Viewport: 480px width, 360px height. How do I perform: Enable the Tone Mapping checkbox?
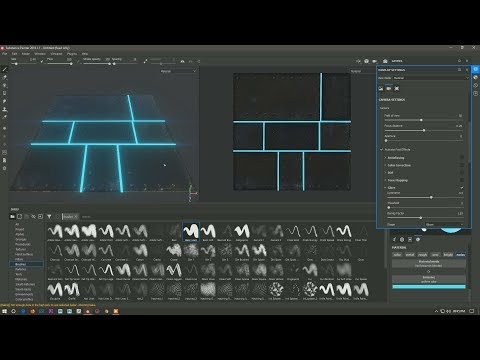tap(462, 180)
